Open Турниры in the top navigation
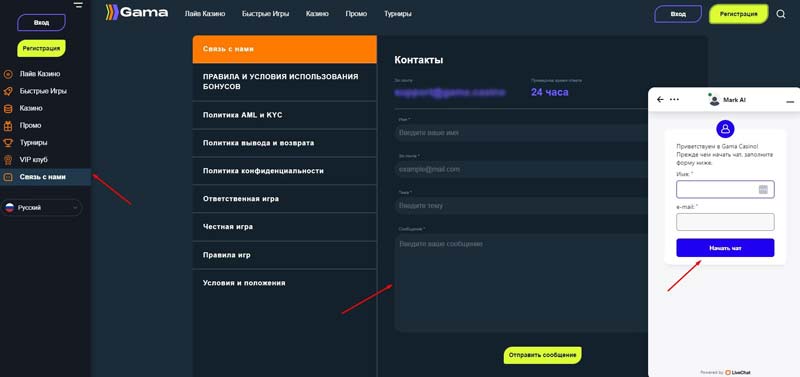 [398, 14]
